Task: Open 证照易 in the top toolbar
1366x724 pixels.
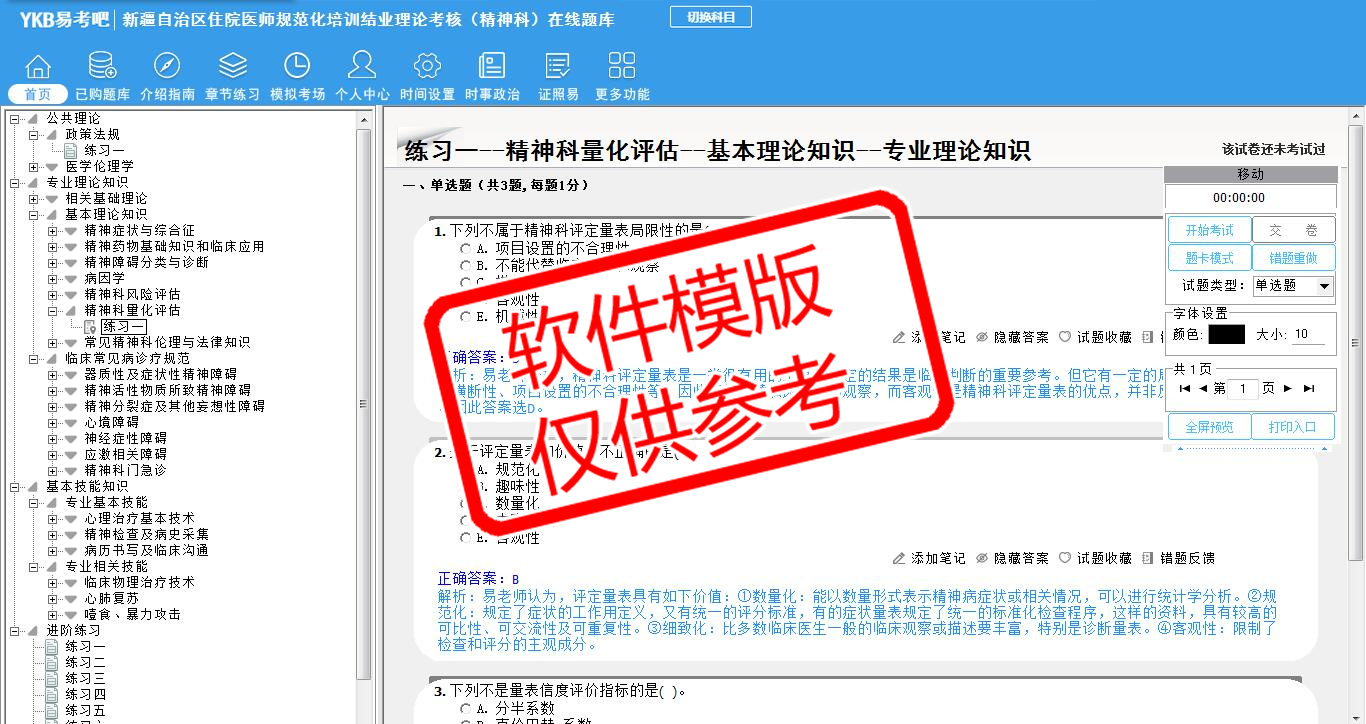Action: [x=558, y=77]
